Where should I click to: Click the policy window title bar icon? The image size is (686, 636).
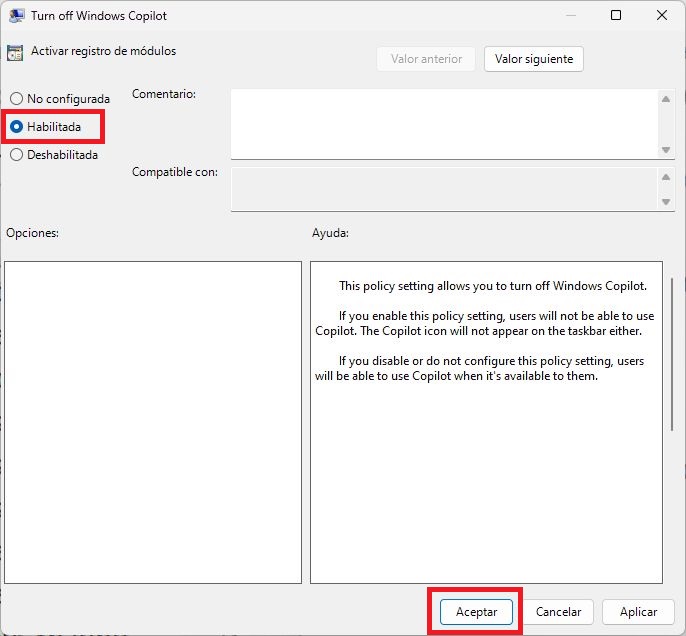[x=16, y=15]
